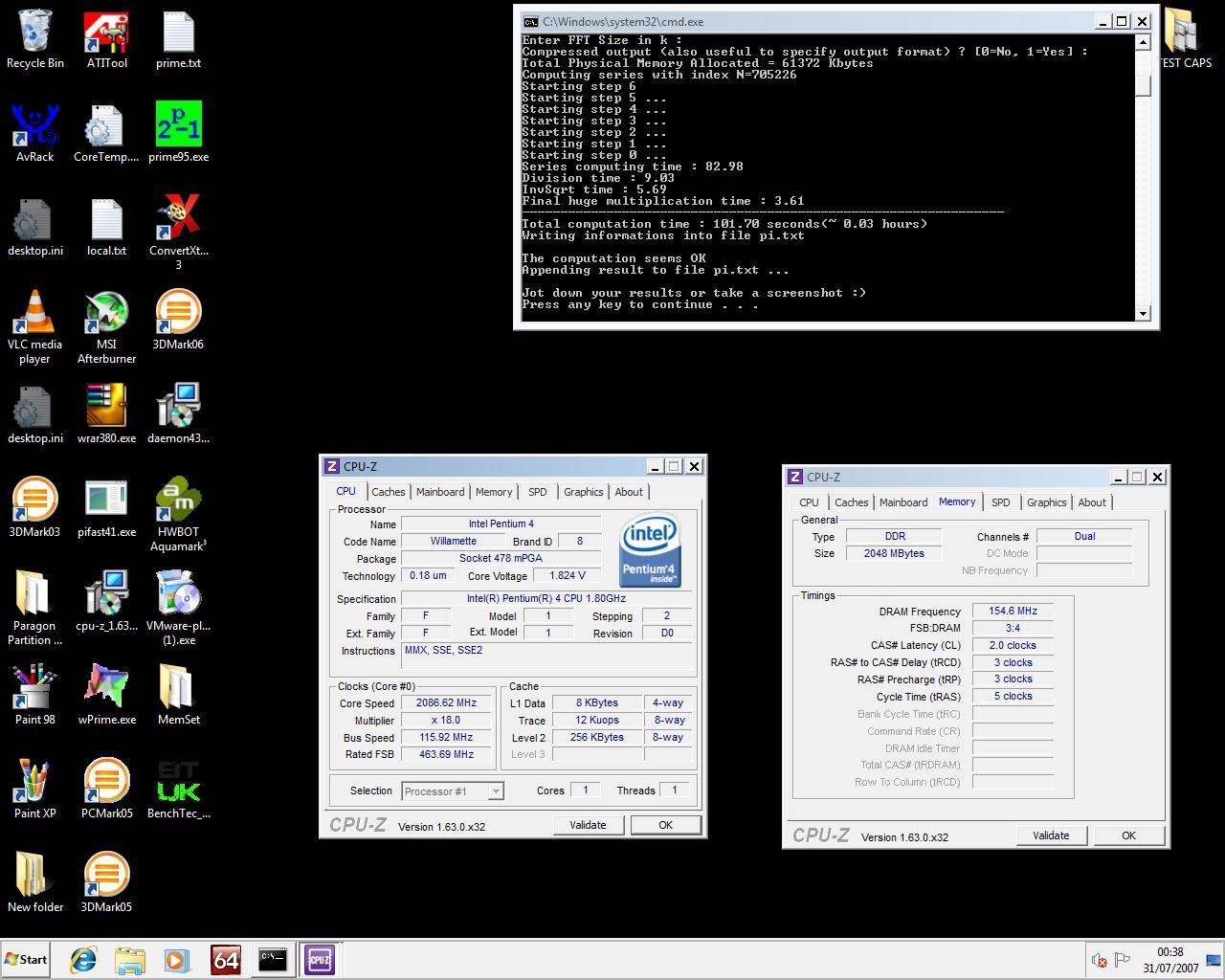Click the volume muted tray icon
Viewport: 1225px width, 980px height.
pos(1100,960)
